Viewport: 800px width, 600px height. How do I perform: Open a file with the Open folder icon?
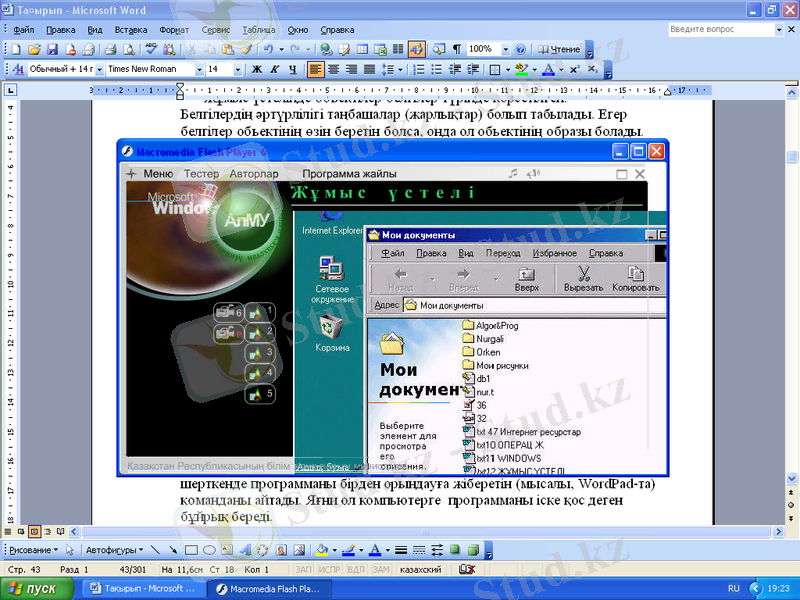pyautogui.click(x=35, y=49)
